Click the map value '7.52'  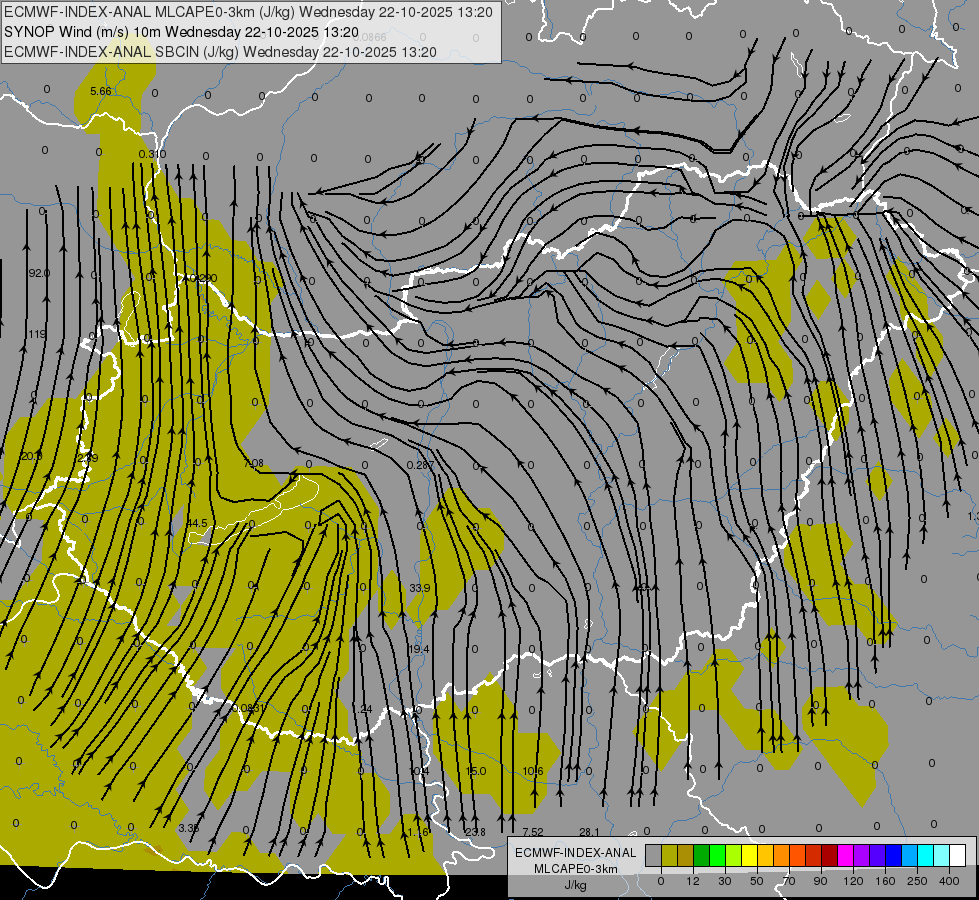pyautogui.click(x=533, y=832)
